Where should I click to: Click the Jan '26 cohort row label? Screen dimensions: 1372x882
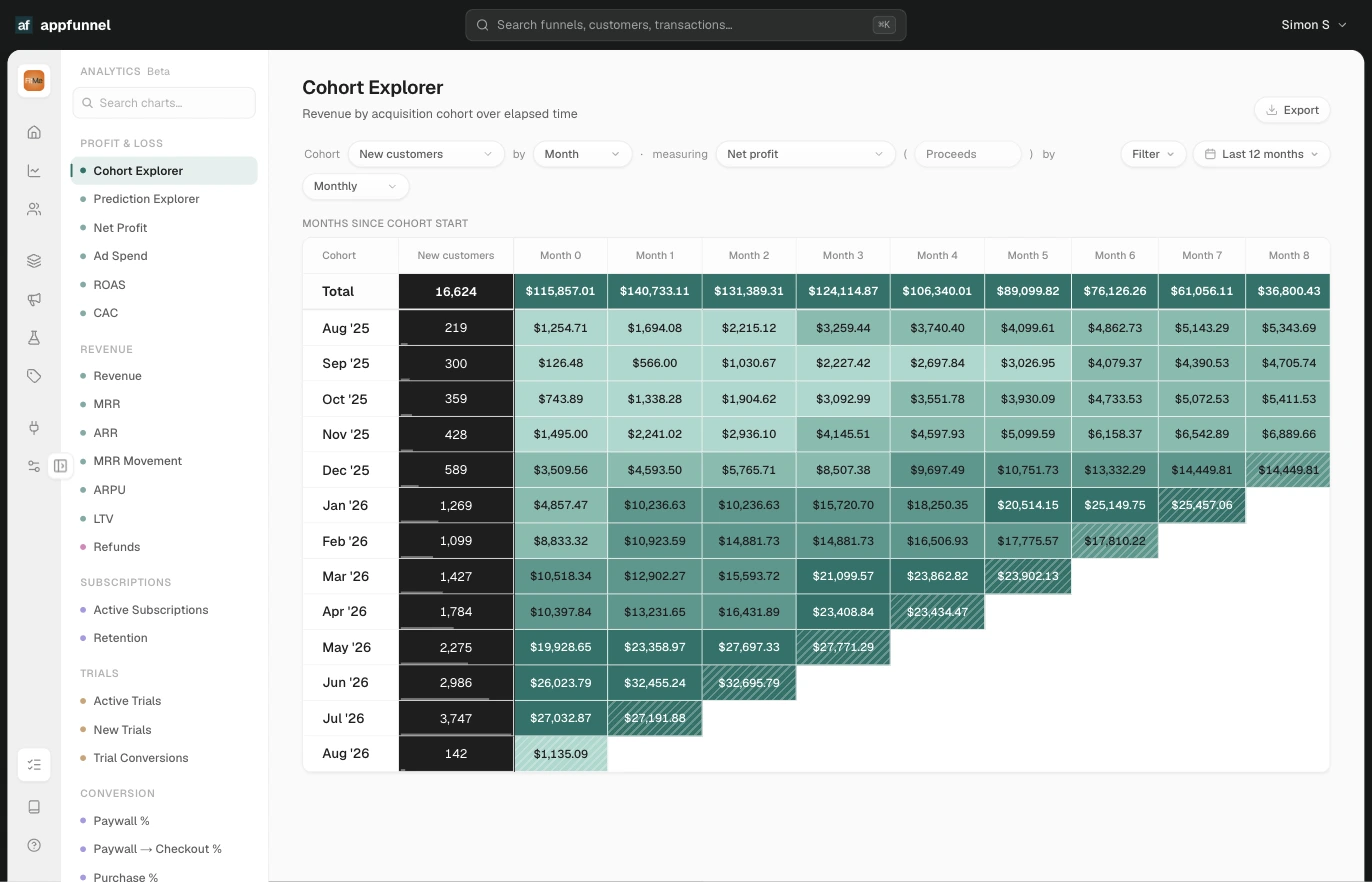coord(351,505)
